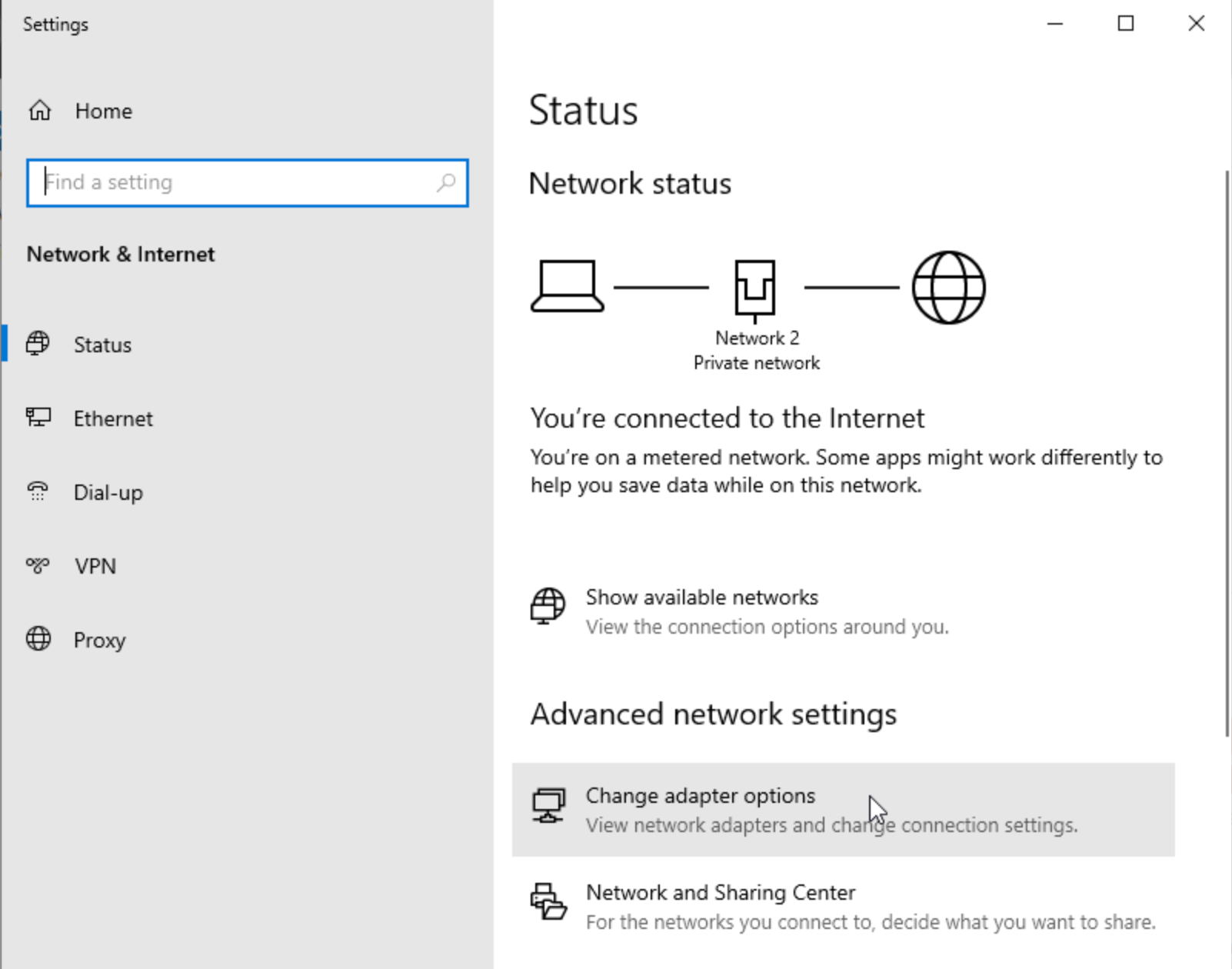The height and width of the screenshot is (969, 1232).
Task: Select the Status page in sidebar
Action: click(x=102, y=345)
